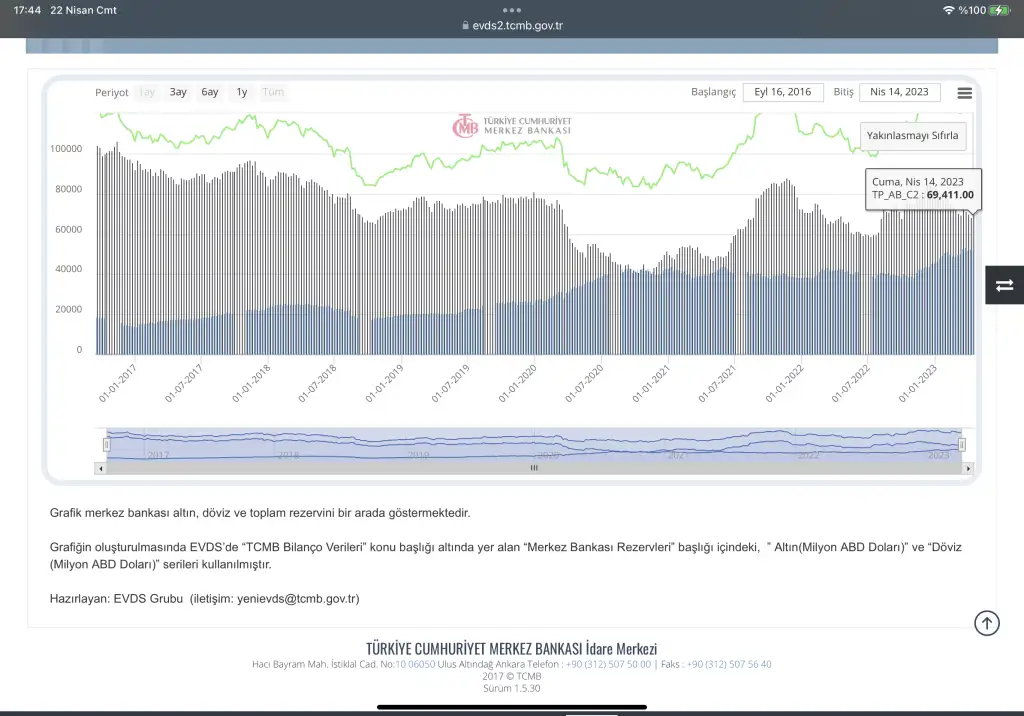Click the navigator right scroll arrow
This screenshot has height=716, width=1024.
pos(968,468)
